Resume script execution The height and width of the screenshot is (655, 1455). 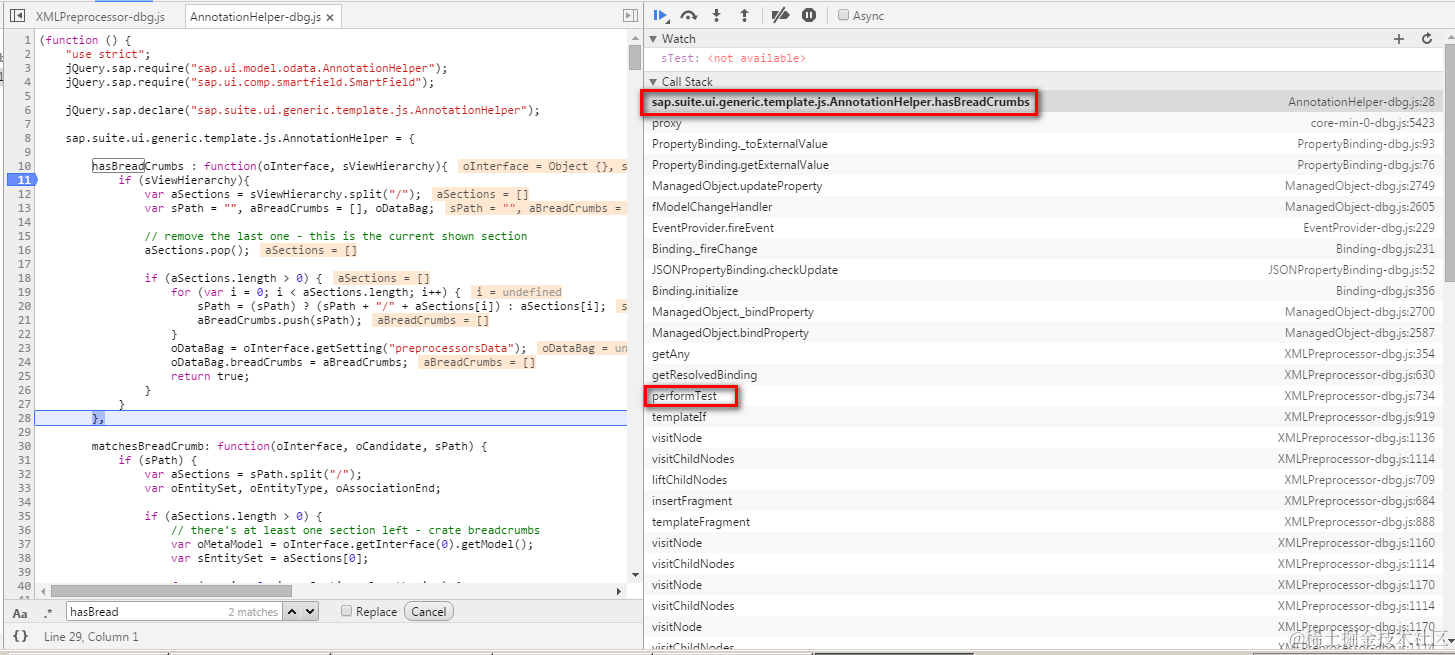661,15
